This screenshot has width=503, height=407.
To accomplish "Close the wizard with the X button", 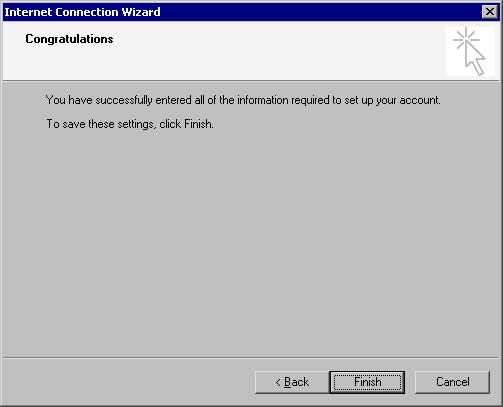I will [x=489, y=12].
